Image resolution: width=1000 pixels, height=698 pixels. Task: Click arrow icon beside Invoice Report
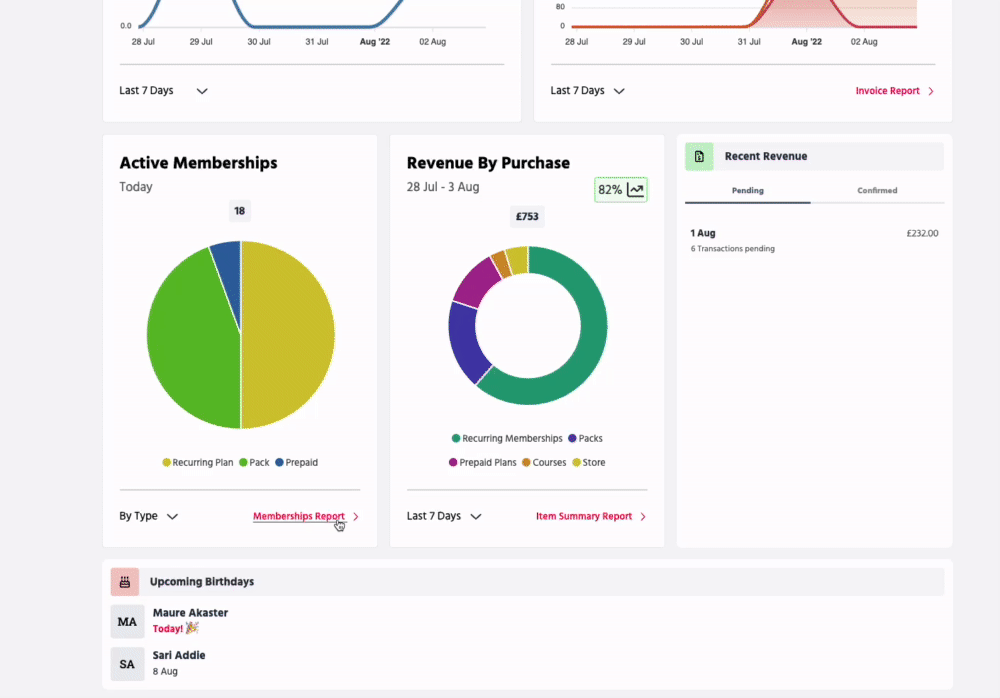931,91
